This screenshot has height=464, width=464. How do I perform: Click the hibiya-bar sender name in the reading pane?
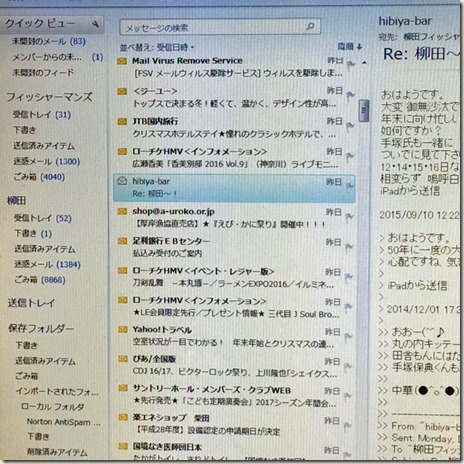coord(405,21)
